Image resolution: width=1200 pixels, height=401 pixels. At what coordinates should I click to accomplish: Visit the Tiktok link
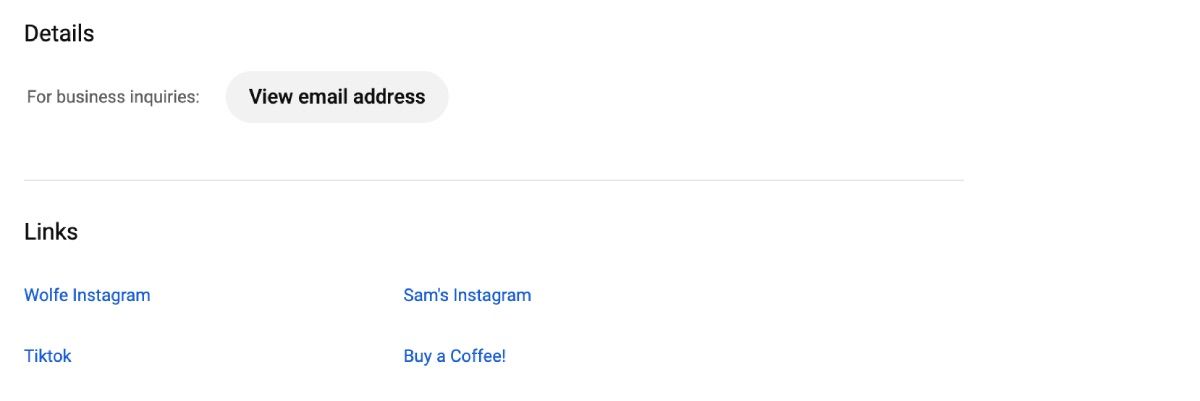pyautogui.click(x=48, y=356)
